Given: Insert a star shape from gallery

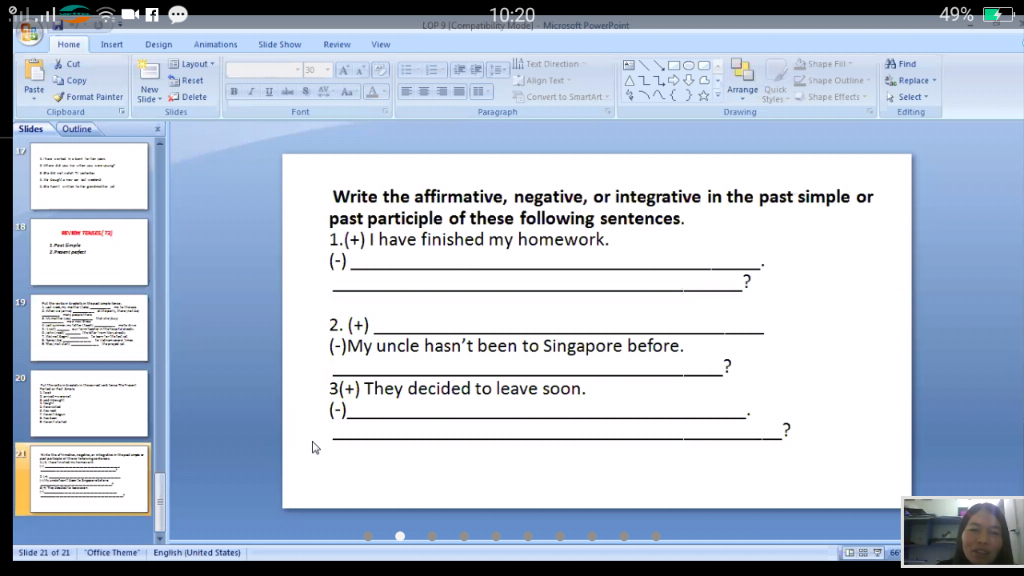Looking at the screenshot, I should 703,95.
